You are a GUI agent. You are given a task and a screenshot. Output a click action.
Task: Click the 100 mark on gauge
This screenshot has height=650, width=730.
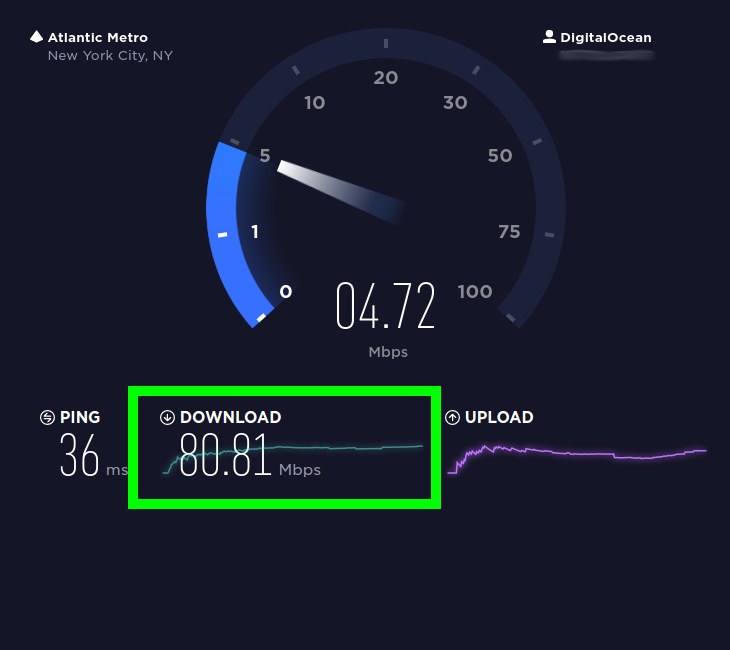coord(475,292)
